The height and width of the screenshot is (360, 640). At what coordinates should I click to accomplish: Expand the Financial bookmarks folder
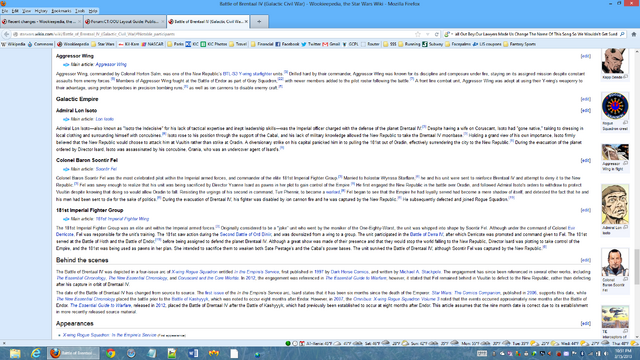(262, 44)
